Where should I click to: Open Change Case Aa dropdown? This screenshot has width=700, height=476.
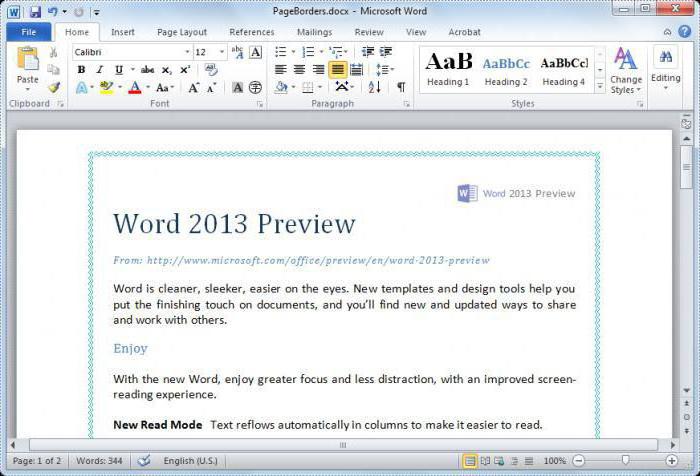pyautogui.click(x=165, y=88)
